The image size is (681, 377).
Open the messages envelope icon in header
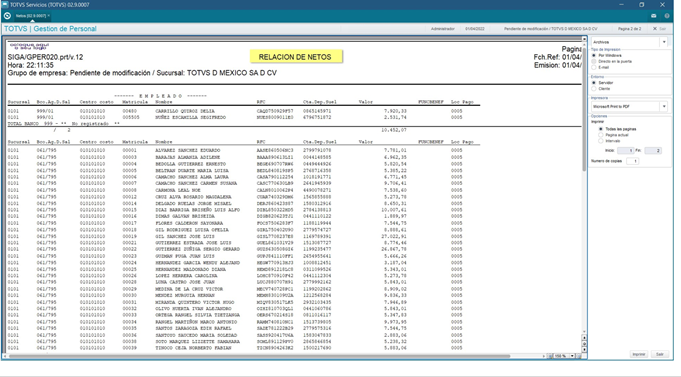653,16
